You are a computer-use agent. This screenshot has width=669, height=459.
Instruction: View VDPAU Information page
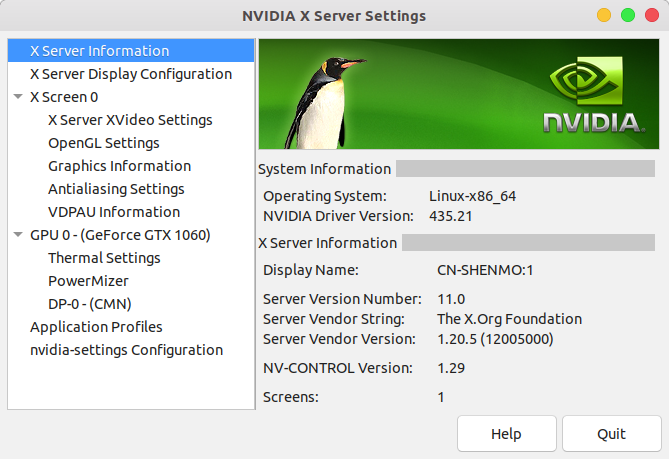[x=131, y=212]
